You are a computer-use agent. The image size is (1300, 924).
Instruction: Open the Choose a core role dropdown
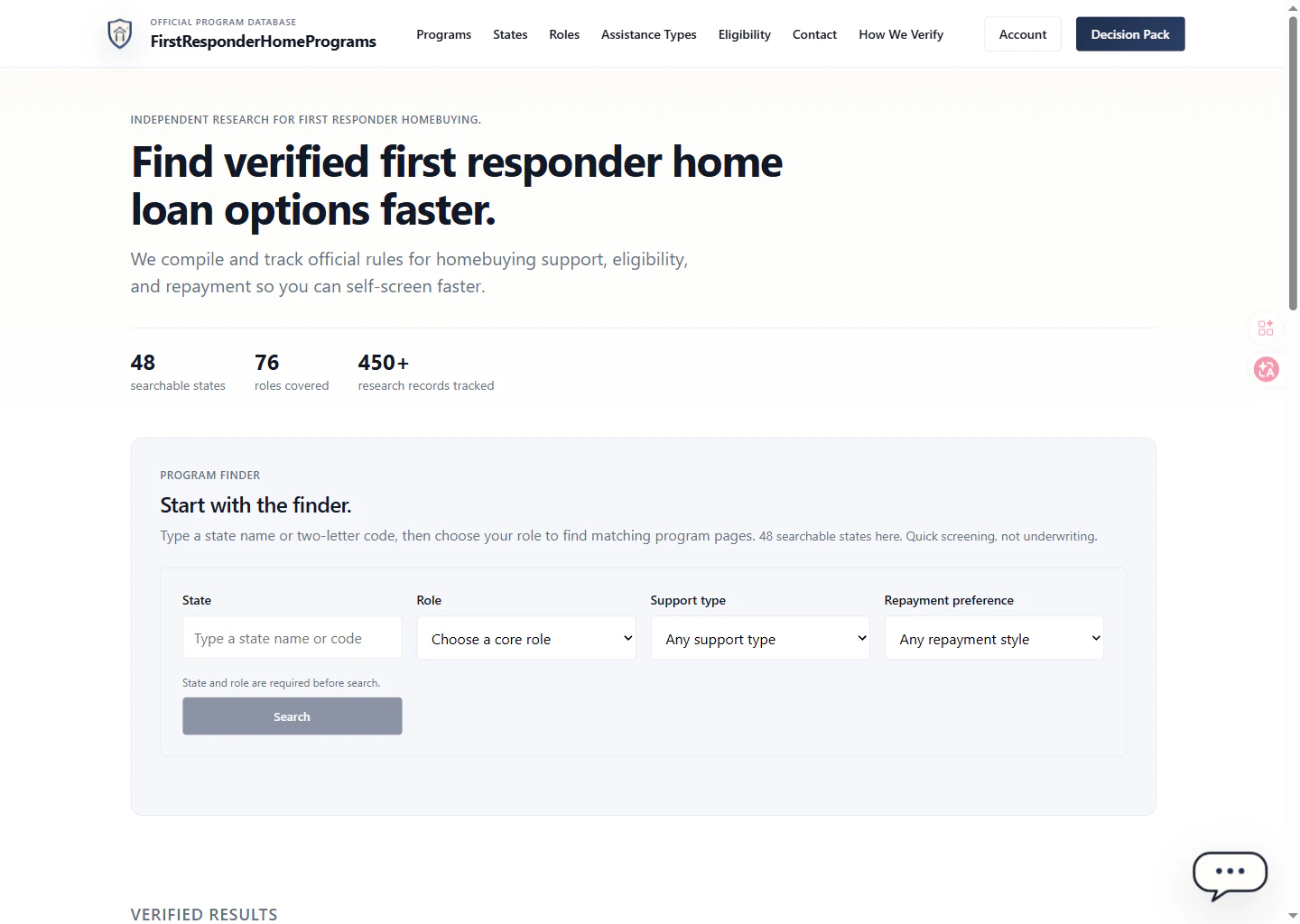pyautogui.click(x=526, y=638)
